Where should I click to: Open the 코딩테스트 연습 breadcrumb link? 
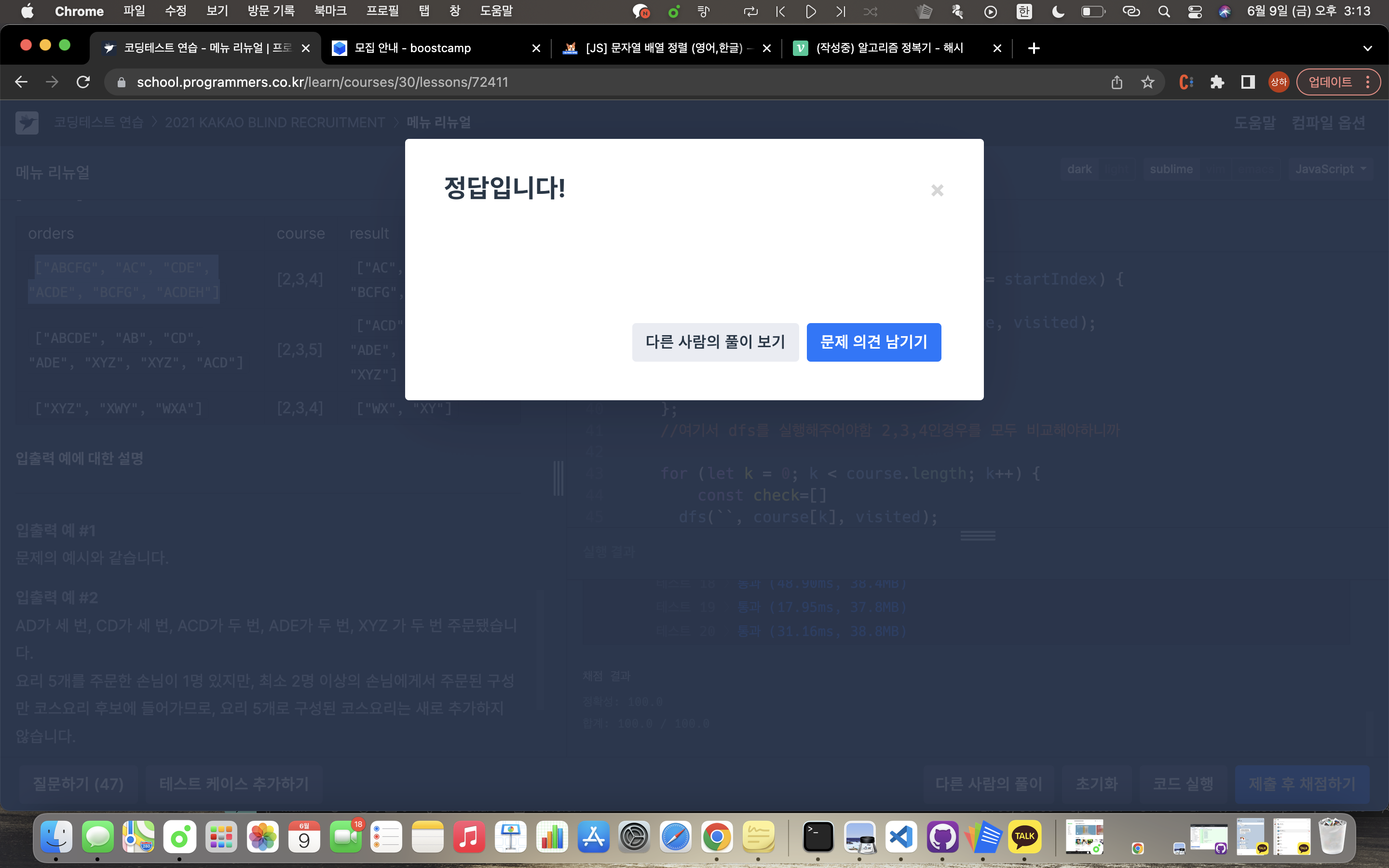99,122
